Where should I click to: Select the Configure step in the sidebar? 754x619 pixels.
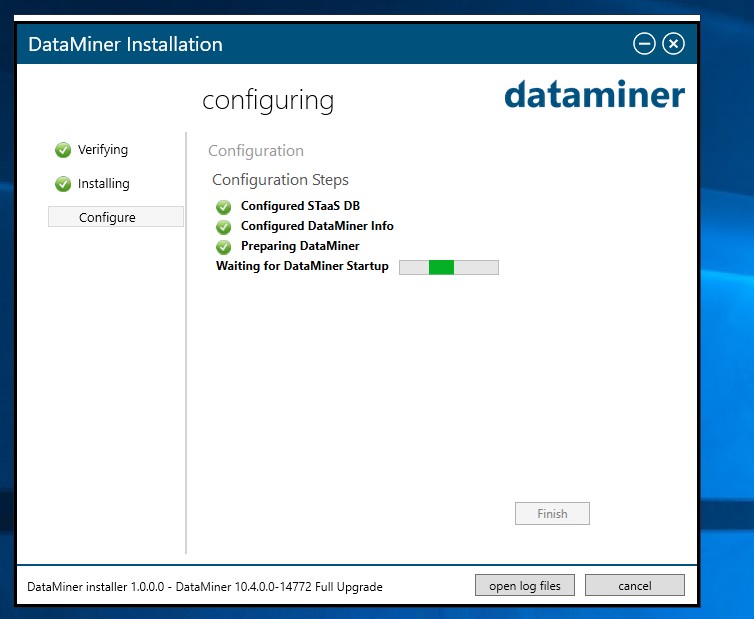coord(116,217)
